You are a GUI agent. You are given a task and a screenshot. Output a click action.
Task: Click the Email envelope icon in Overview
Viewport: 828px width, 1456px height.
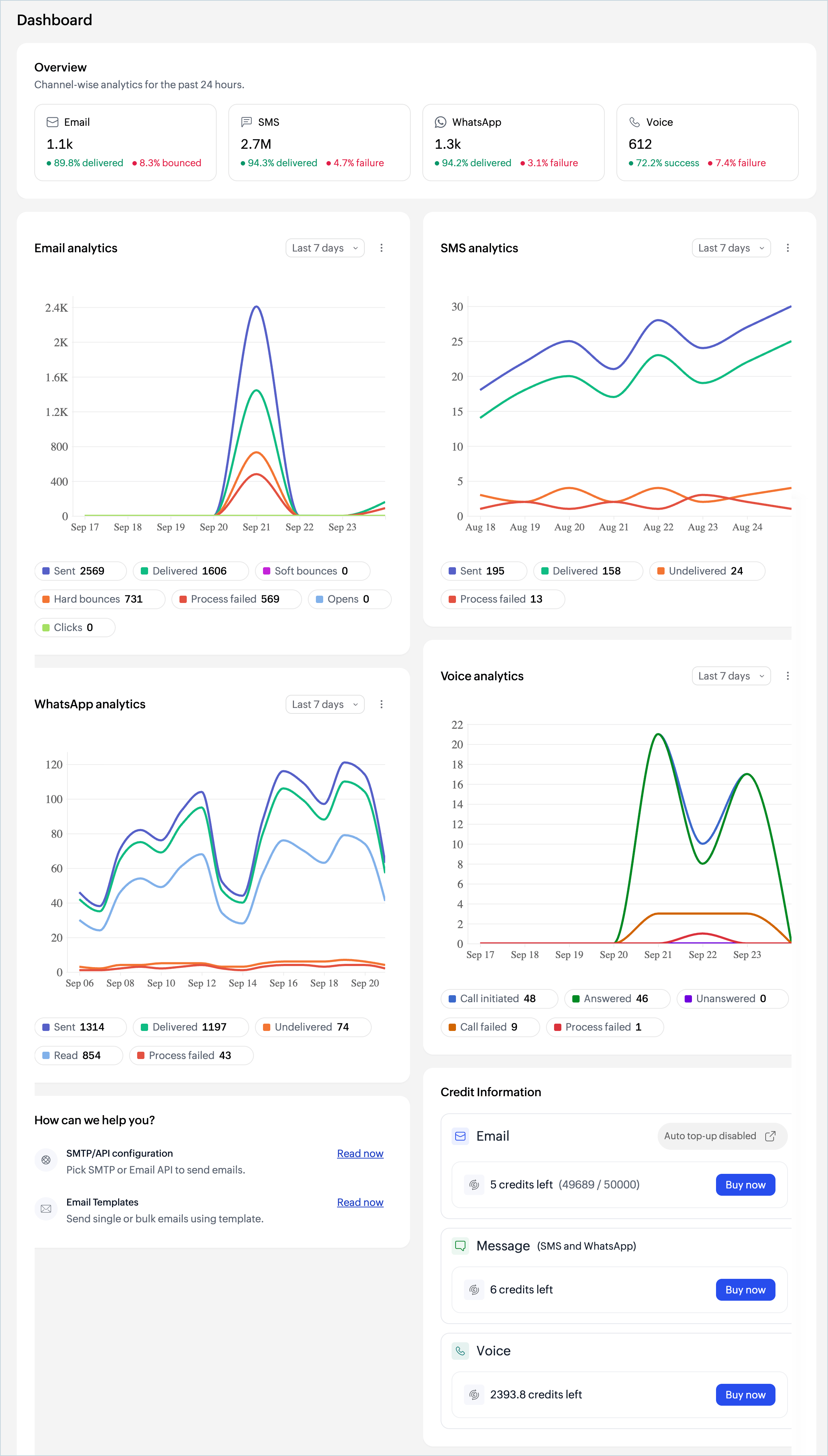[x=52, y=122]
